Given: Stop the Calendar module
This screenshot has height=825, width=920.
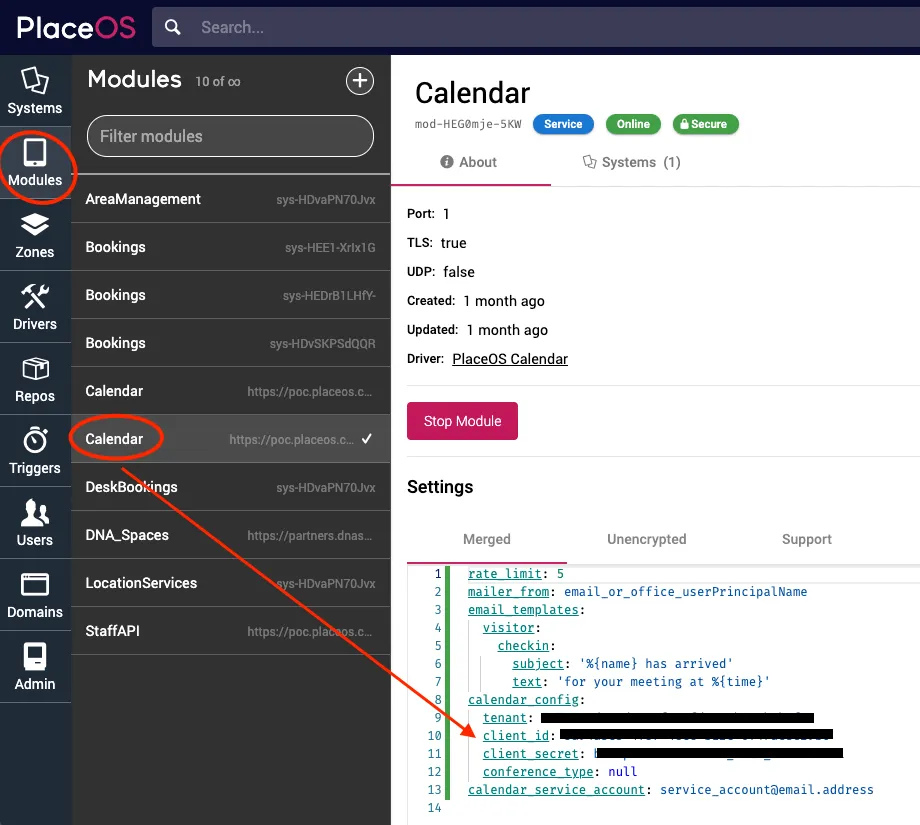Looking at the screenshot, I should click(462, 421).
